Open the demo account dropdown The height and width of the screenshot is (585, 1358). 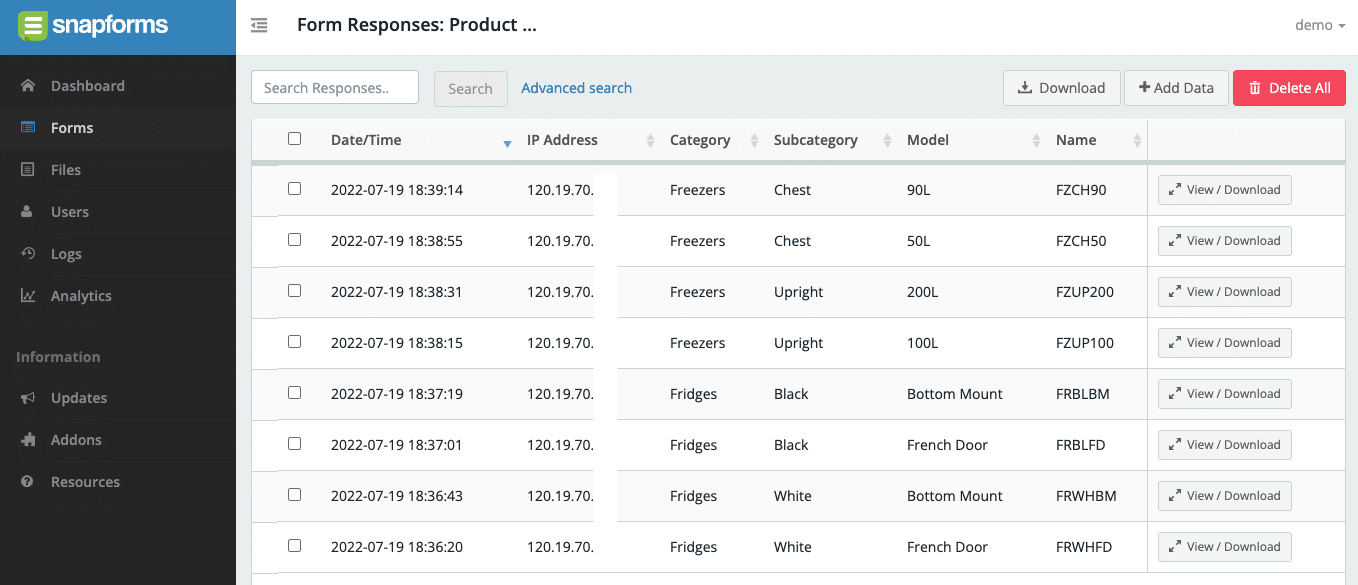[x=1318, y=25]
